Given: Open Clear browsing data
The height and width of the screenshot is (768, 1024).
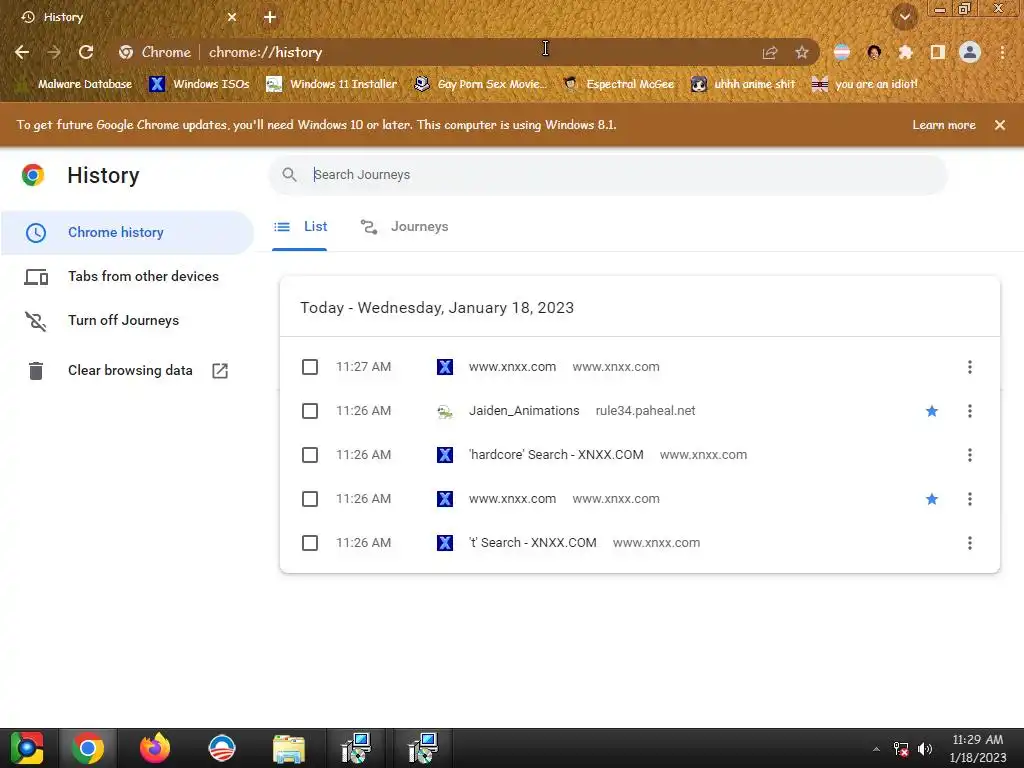Looking at the screenshot, I should pos(127,370).
